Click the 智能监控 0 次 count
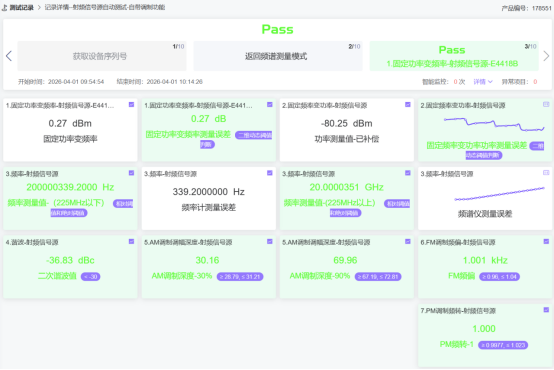 [459, 82]
